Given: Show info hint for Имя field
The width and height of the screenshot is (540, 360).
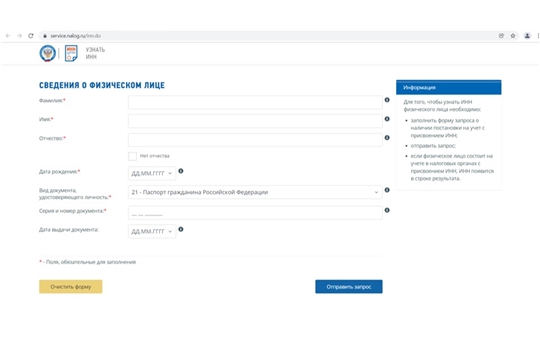Looking at the screenshot, I should (387, 119).
